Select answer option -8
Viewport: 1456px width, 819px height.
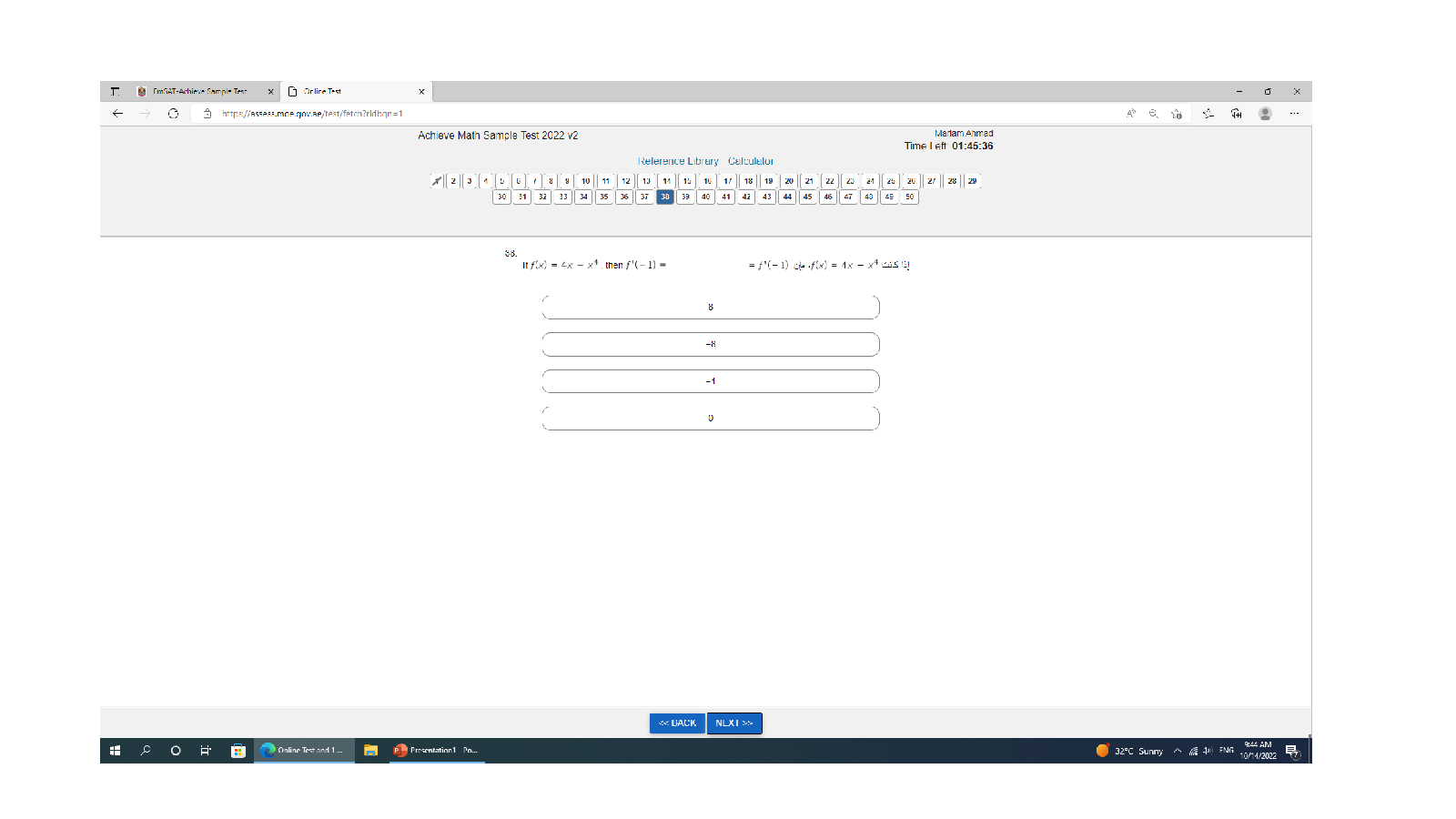[710, 345]
